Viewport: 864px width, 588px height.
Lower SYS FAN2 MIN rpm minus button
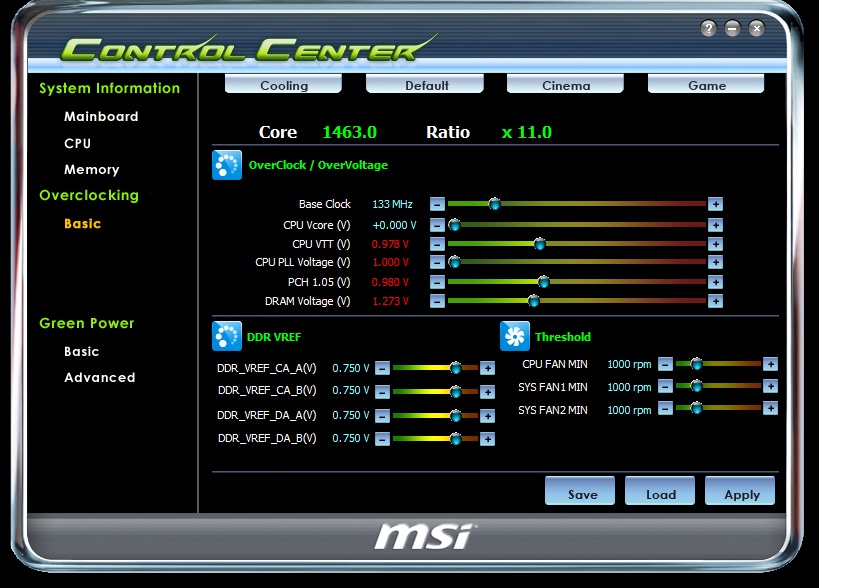point(665,408)
